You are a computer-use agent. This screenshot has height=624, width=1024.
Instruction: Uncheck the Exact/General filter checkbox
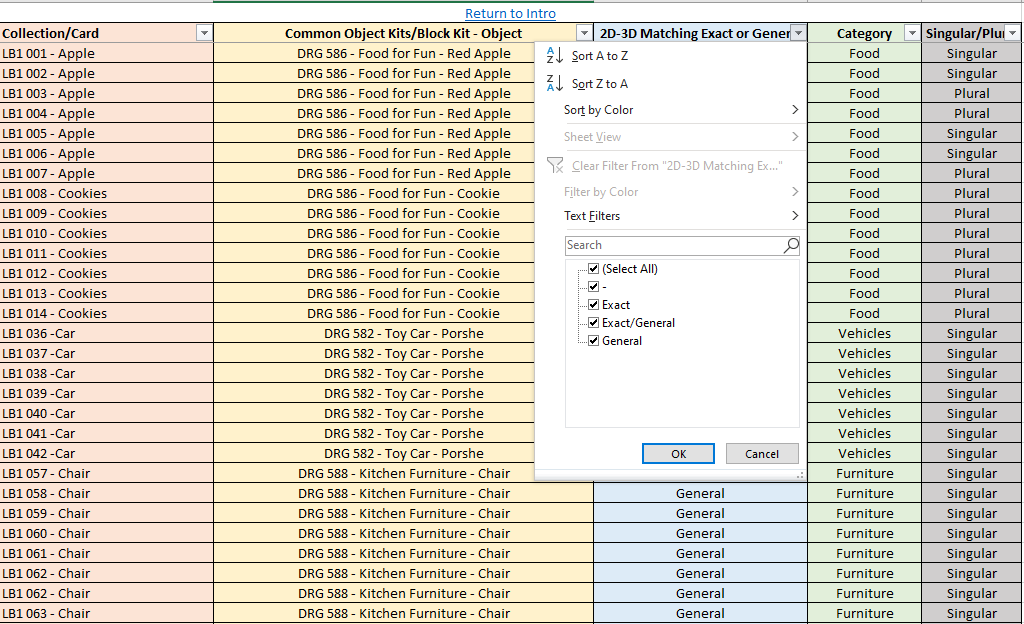pos(594,323)
